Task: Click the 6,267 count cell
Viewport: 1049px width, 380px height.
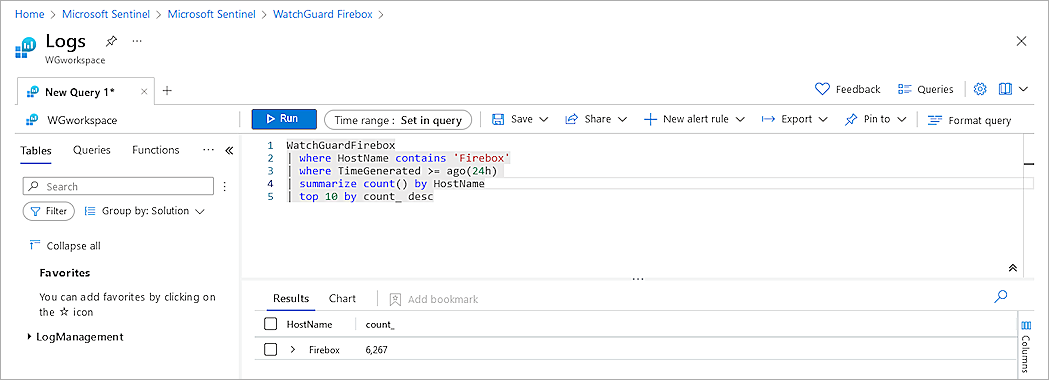Action: pyautogui.click(x=377, y=350)
